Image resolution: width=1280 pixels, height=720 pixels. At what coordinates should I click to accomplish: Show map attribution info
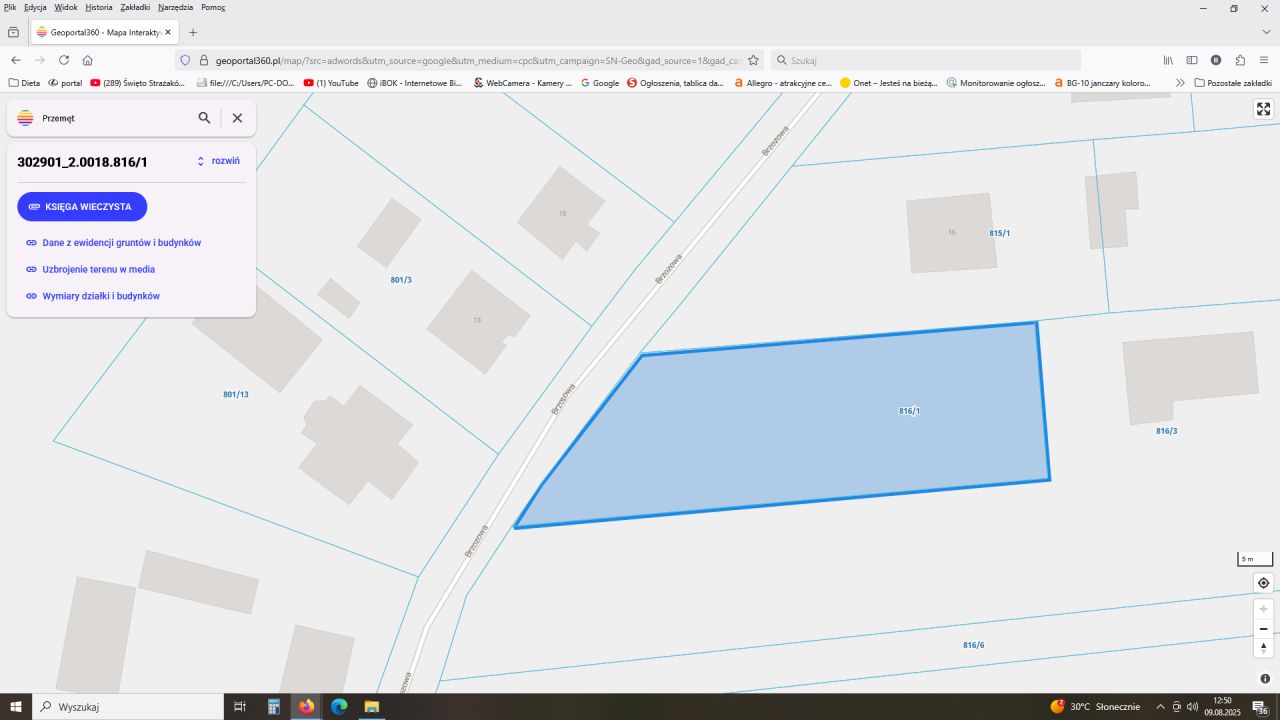1265,678
